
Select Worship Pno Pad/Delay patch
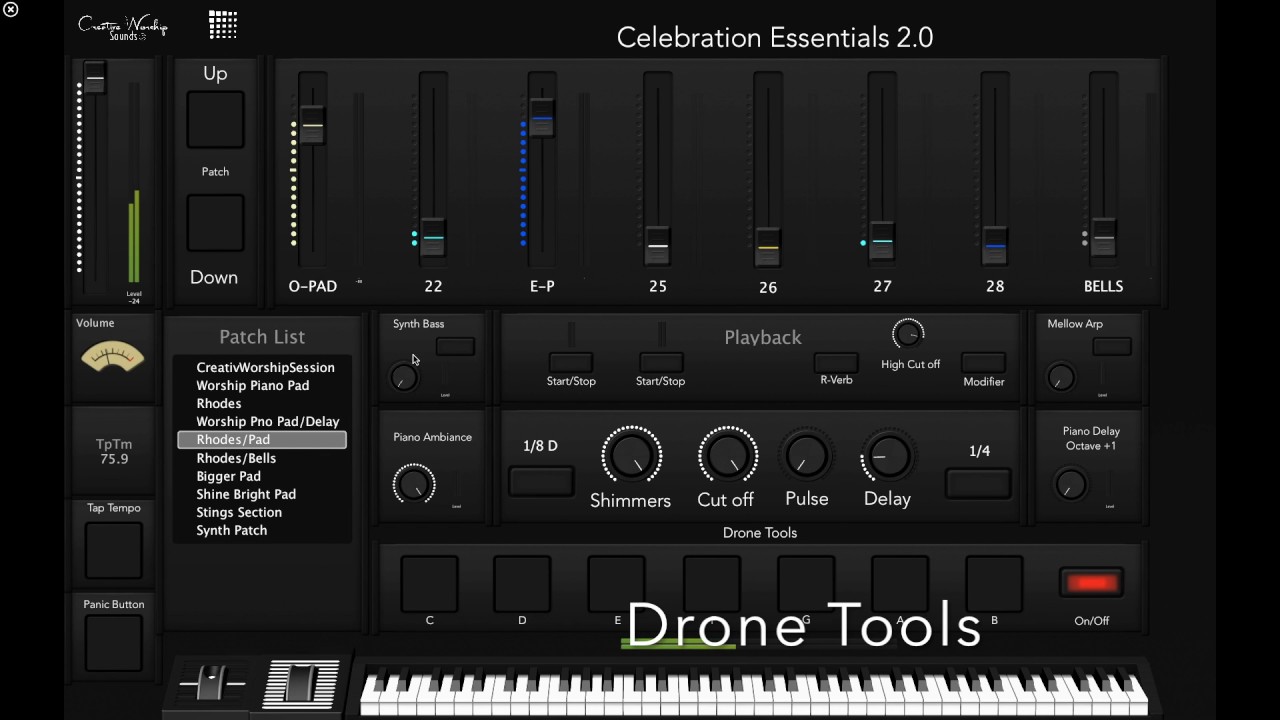coord(267,421)
